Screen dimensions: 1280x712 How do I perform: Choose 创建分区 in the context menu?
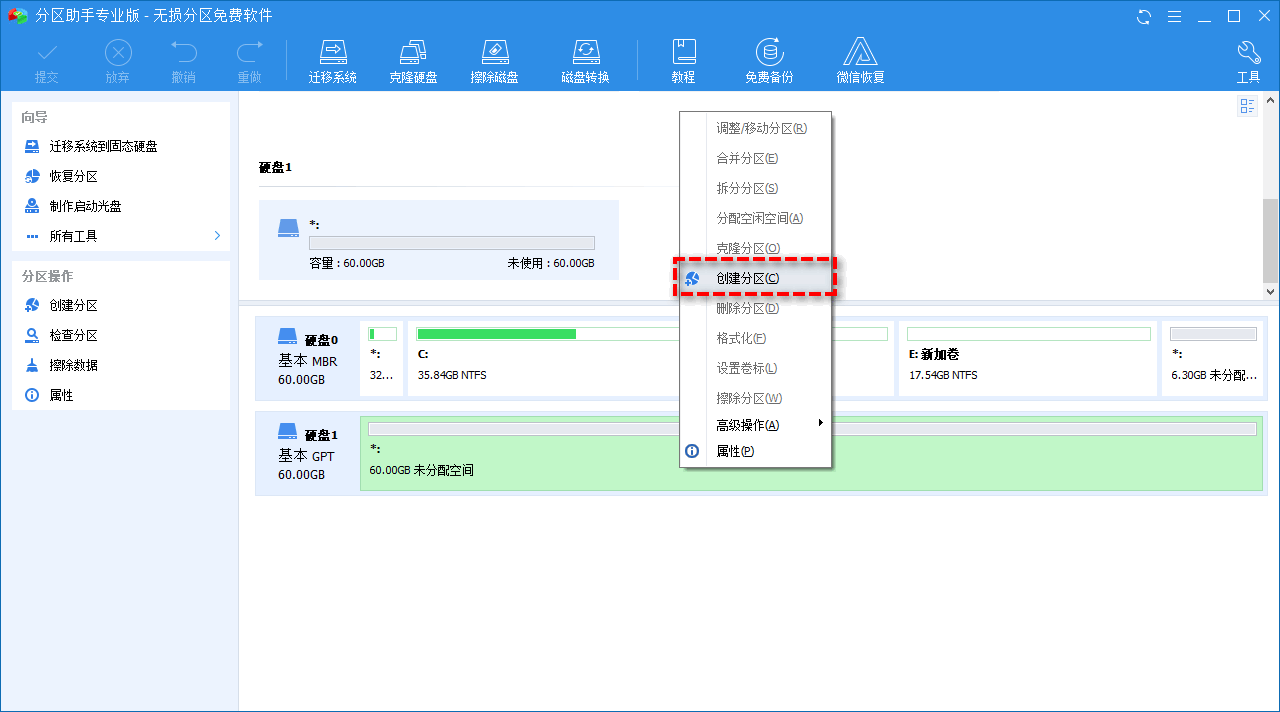747,278
